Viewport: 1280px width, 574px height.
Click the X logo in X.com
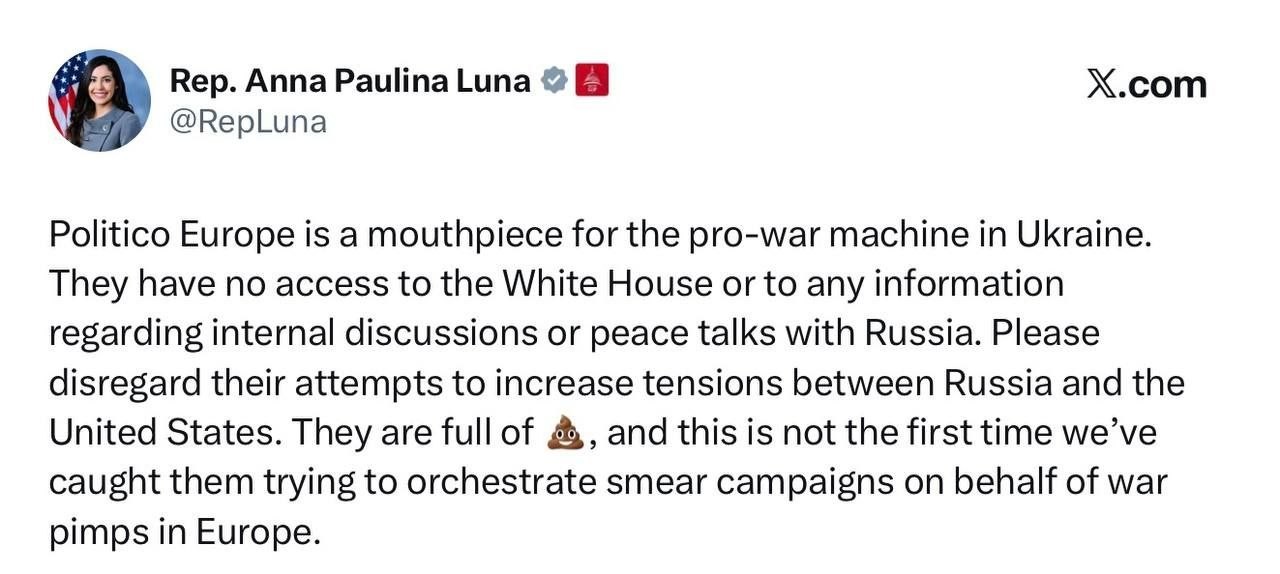(x=1101, y=85)
